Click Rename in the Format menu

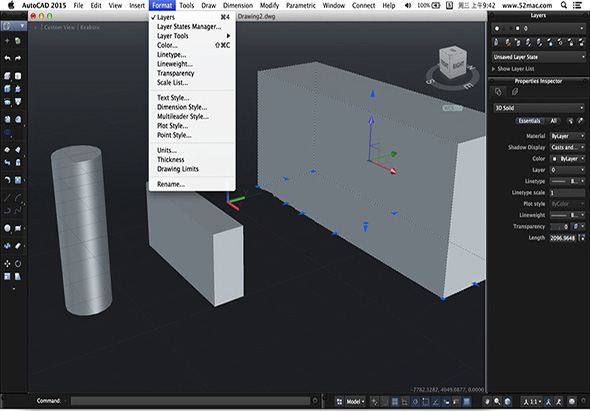point(192,184)
